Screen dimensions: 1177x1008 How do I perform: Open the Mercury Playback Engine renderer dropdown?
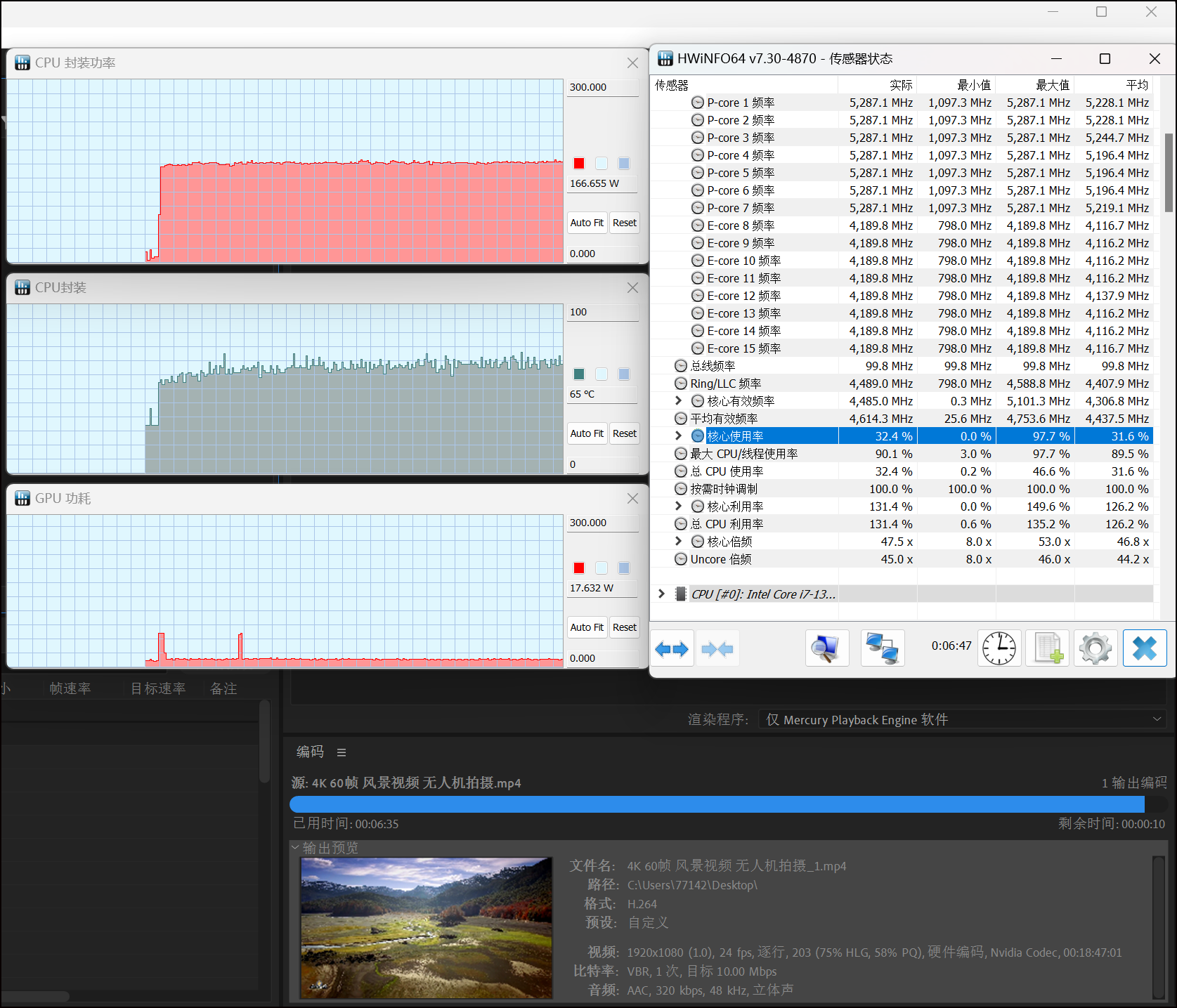click(1156, 719)
